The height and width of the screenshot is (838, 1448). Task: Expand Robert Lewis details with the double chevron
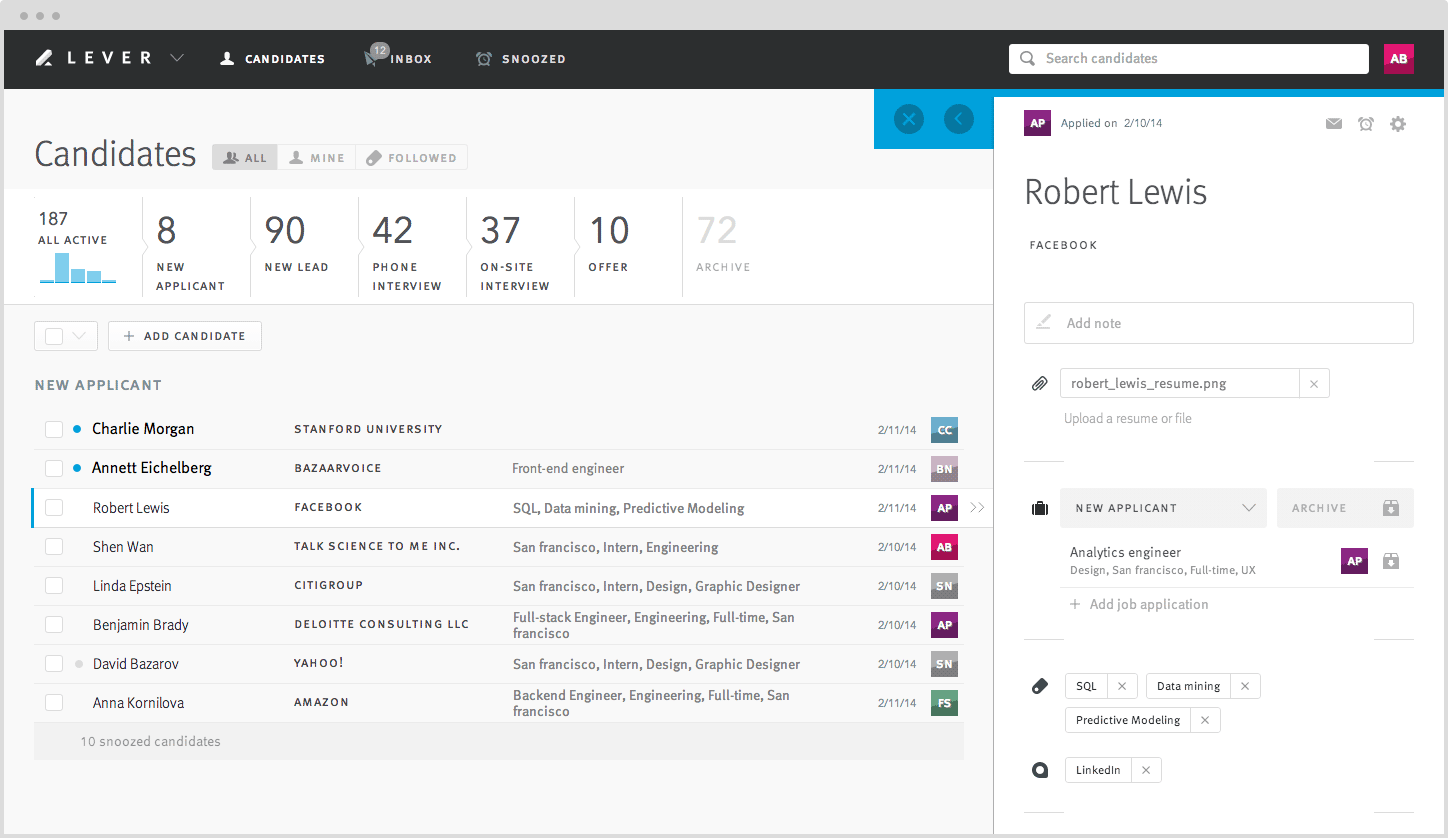coord(978,507)
